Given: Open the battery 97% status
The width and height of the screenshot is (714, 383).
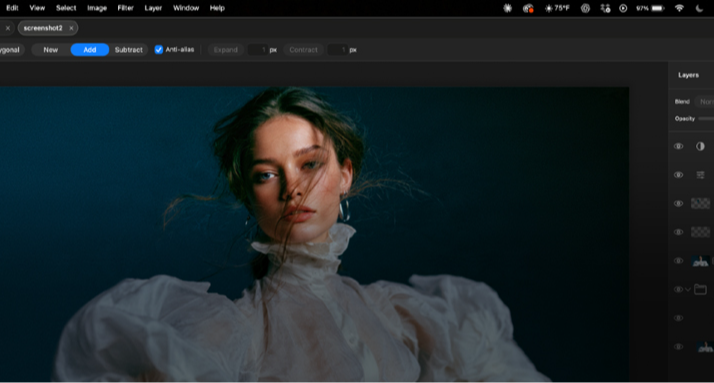Looking at the screenshot, I should coord(650,8).
